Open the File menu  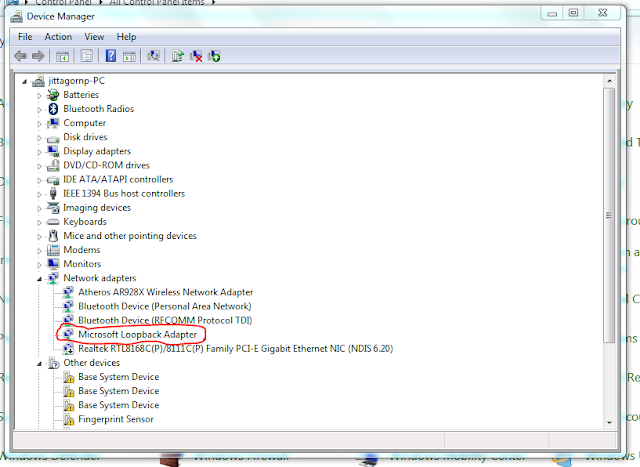coord(25,37)
